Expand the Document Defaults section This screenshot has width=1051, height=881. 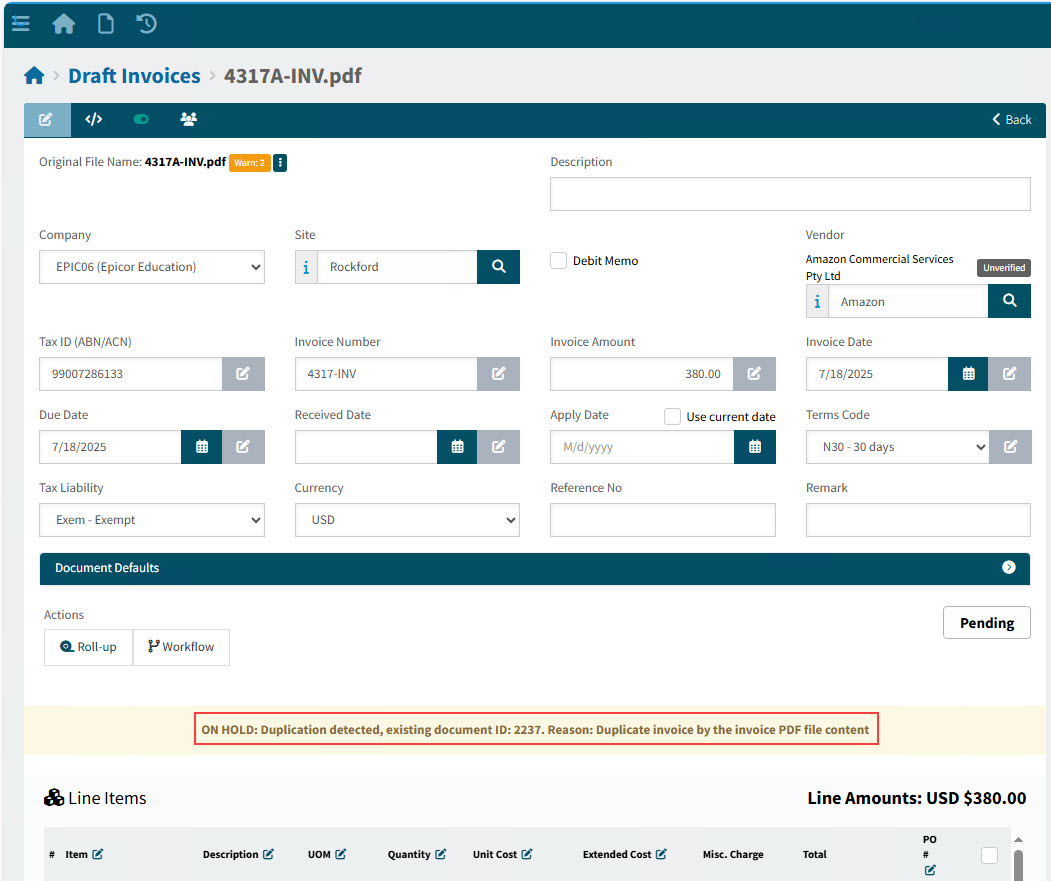(1008, 568)
